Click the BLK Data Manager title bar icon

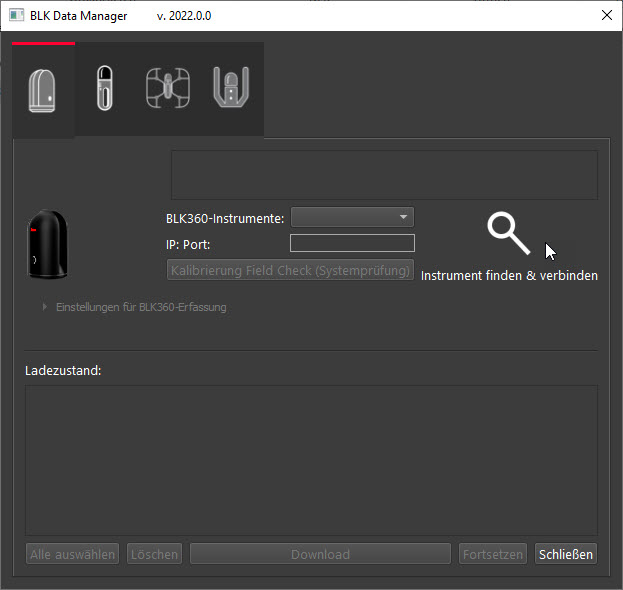[16, 15]
